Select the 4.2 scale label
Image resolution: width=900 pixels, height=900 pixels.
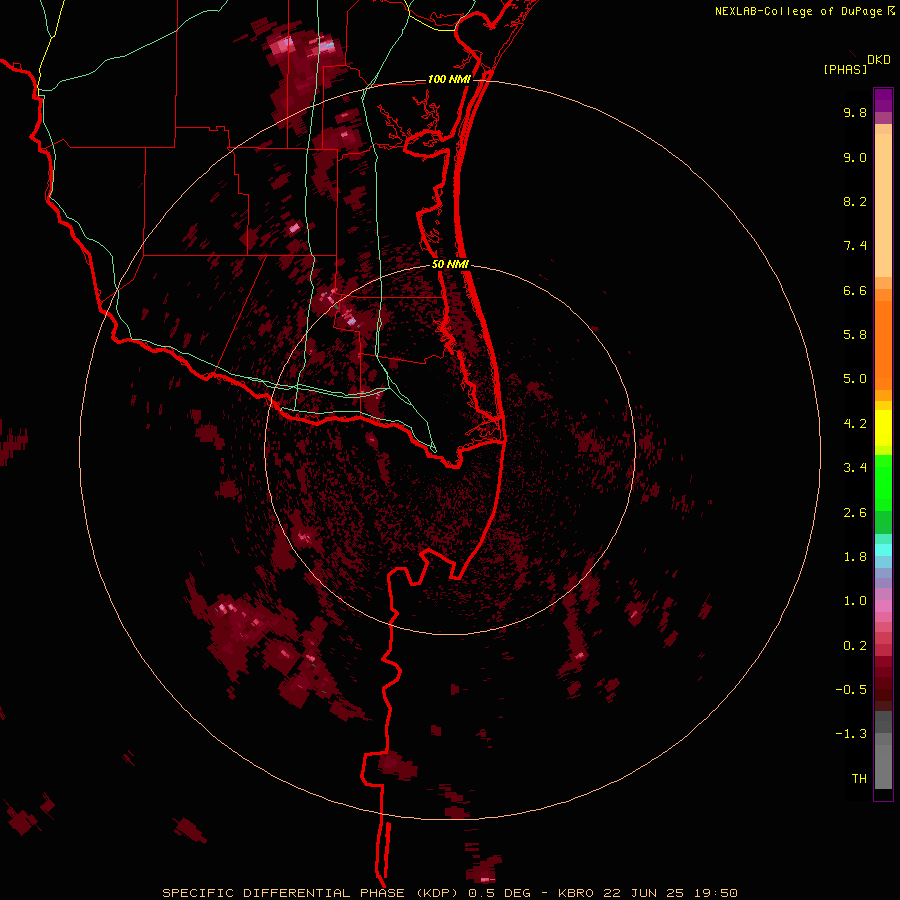tap(855, 424)
